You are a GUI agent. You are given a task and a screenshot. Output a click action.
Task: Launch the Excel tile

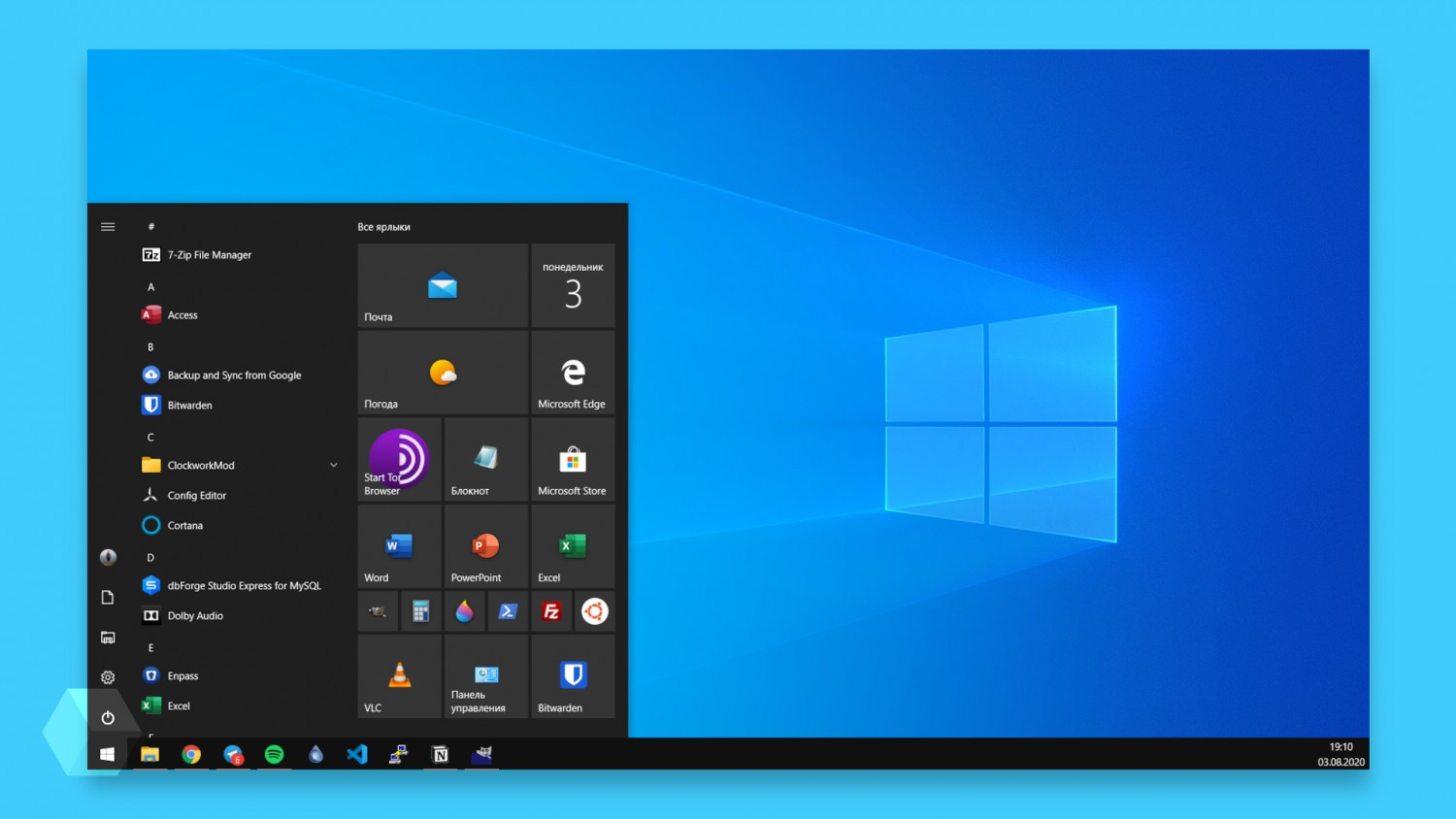point(573,546)
